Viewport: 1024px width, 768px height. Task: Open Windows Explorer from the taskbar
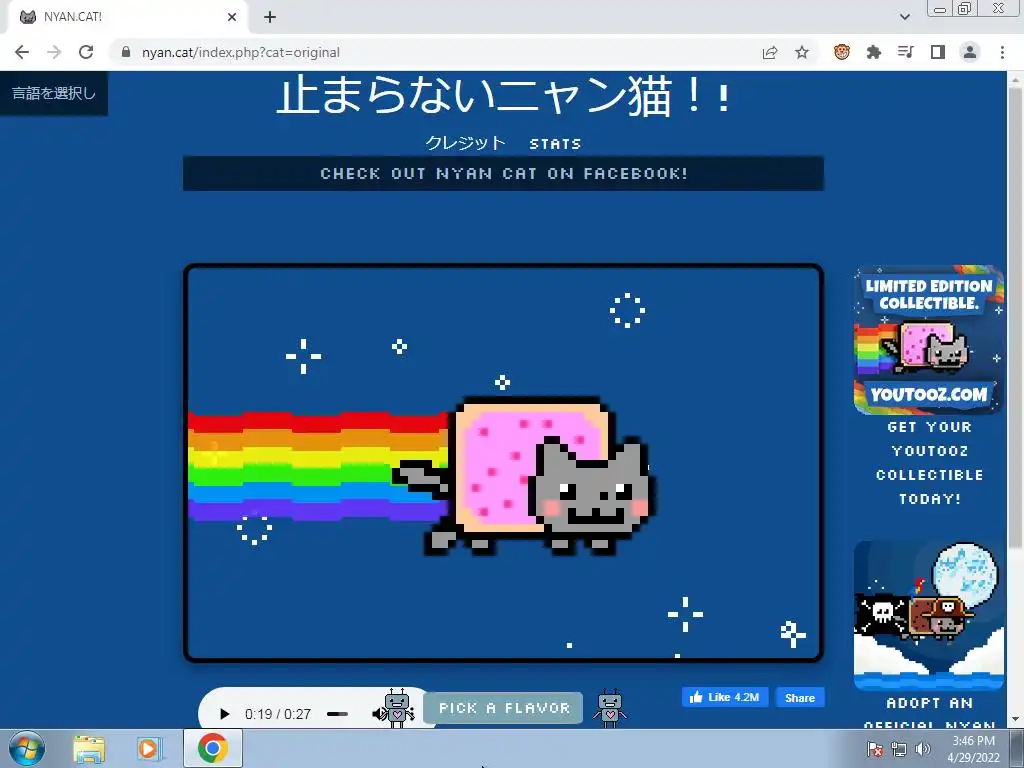(x=89, y=749)
